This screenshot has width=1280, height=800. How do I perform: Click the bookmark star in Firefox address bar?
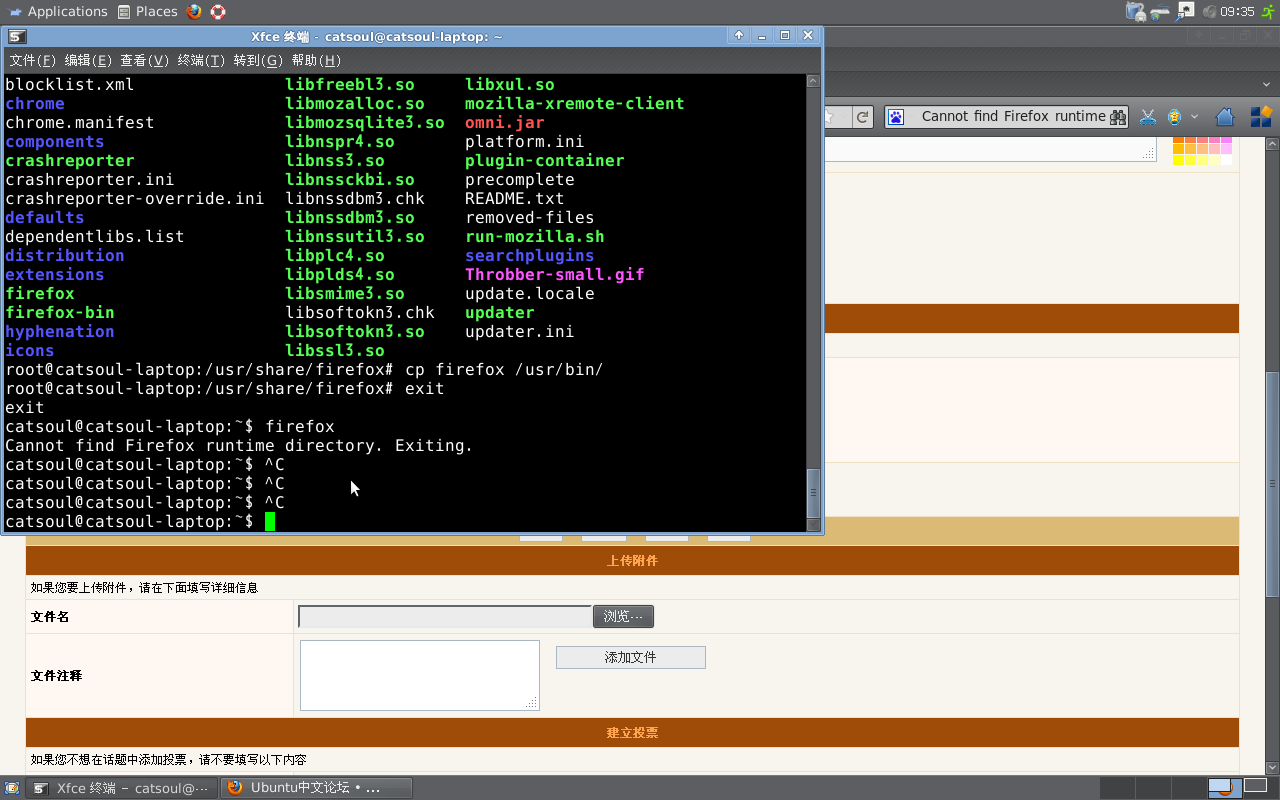[830, 117]
